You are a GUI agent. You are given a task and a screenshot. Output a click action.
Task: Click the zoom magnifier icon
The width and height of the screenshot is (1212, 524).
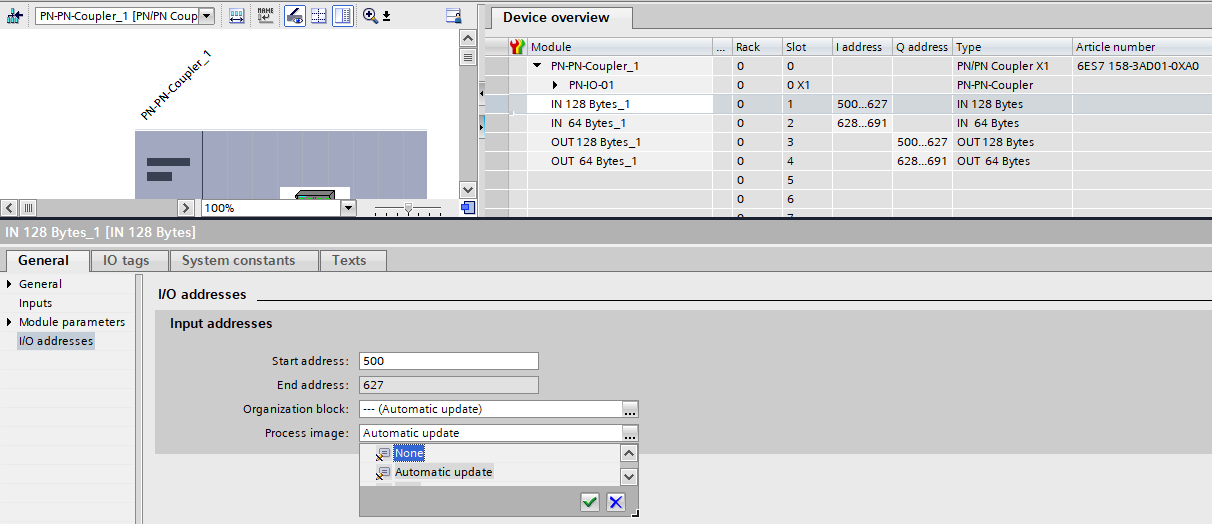click(371, 16)
